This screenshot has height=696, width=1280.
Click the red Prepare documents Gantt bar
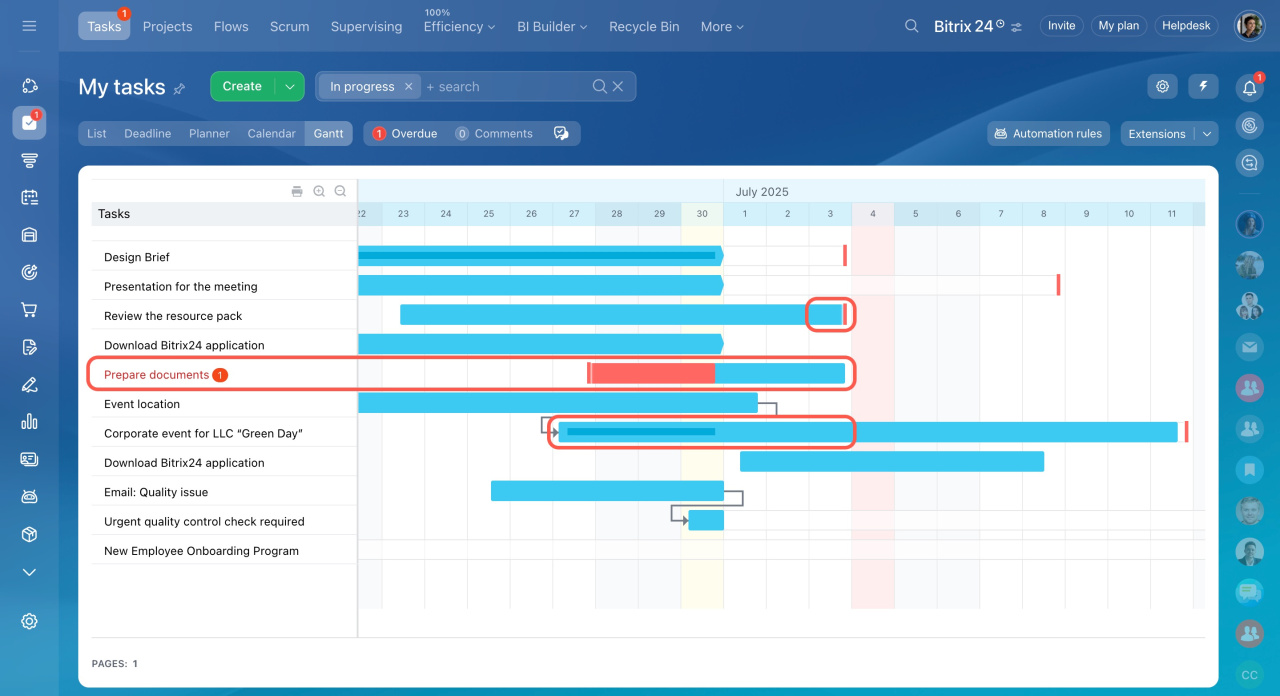pos(652,374)
